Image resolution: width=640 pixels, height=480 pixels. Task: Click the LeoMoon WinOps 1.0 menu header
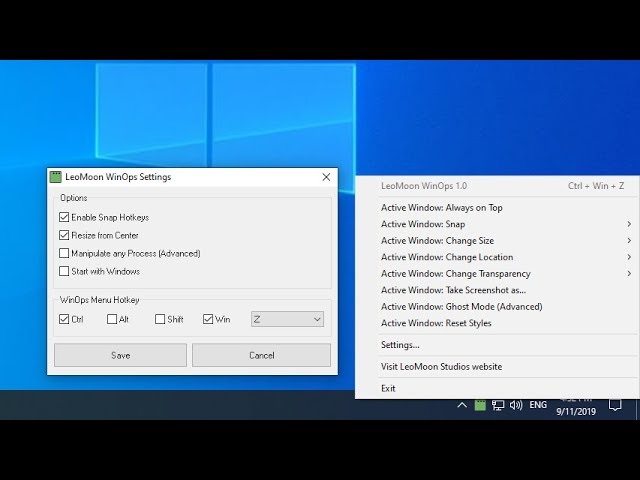pyautogui.click(x=424, y=186)
